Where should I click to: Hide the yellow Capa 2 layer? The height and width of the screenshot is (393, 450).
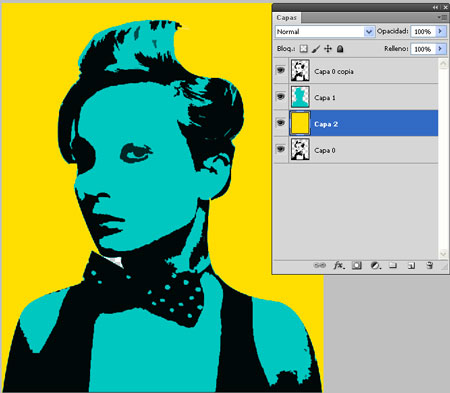click(281, 123)
